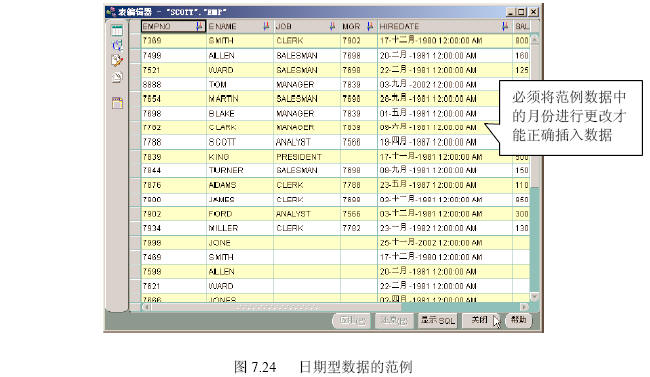Viewport: 650px width, 377px height.
Task: Click the pencil edit icon in sidebar
Action: (x=117, y=61)
